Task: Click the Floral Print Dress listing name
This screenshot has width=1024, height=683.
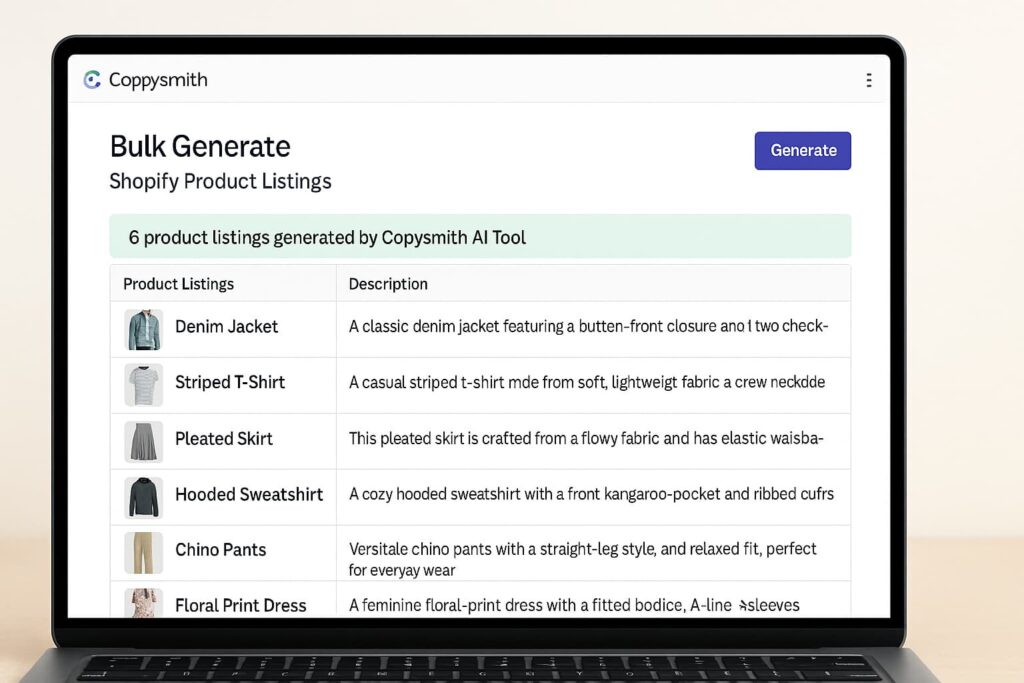Action: click(240, 605)
